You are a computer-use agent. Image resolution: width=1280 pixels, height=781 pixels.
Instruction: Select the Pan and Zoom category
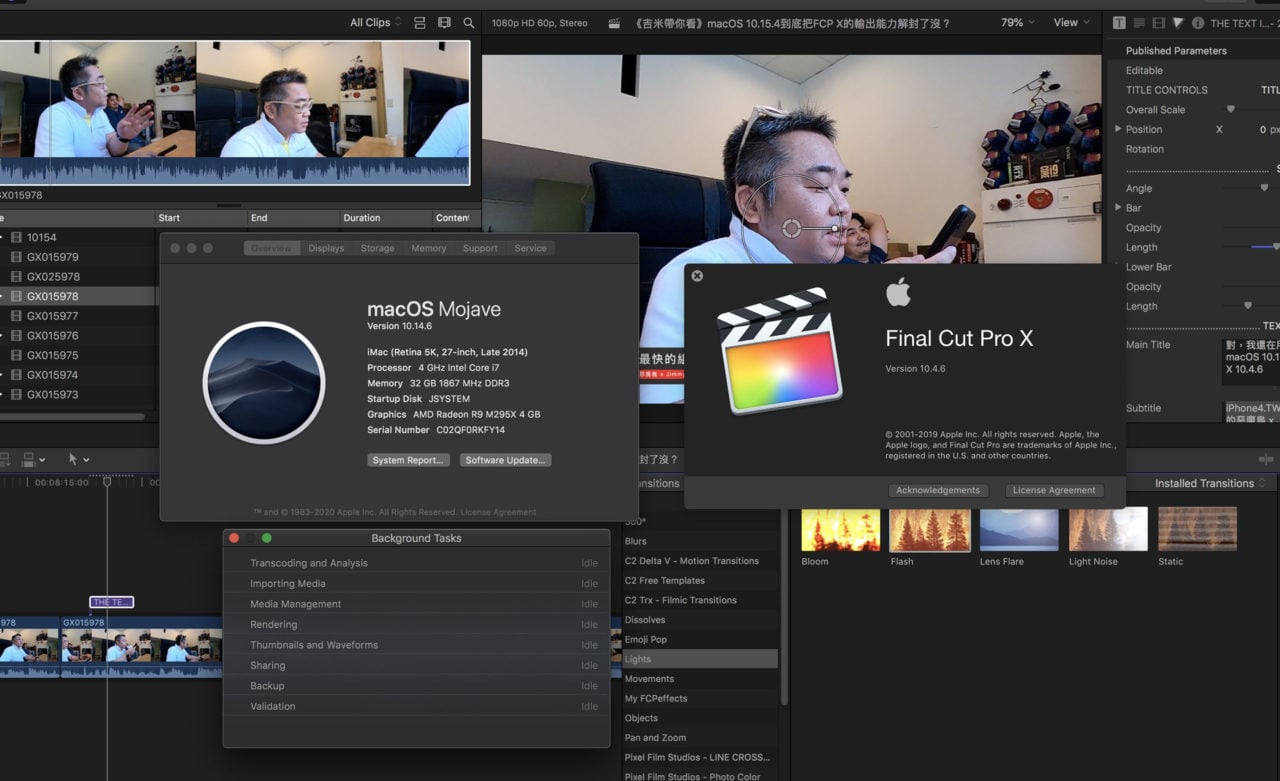pos(700,738)
